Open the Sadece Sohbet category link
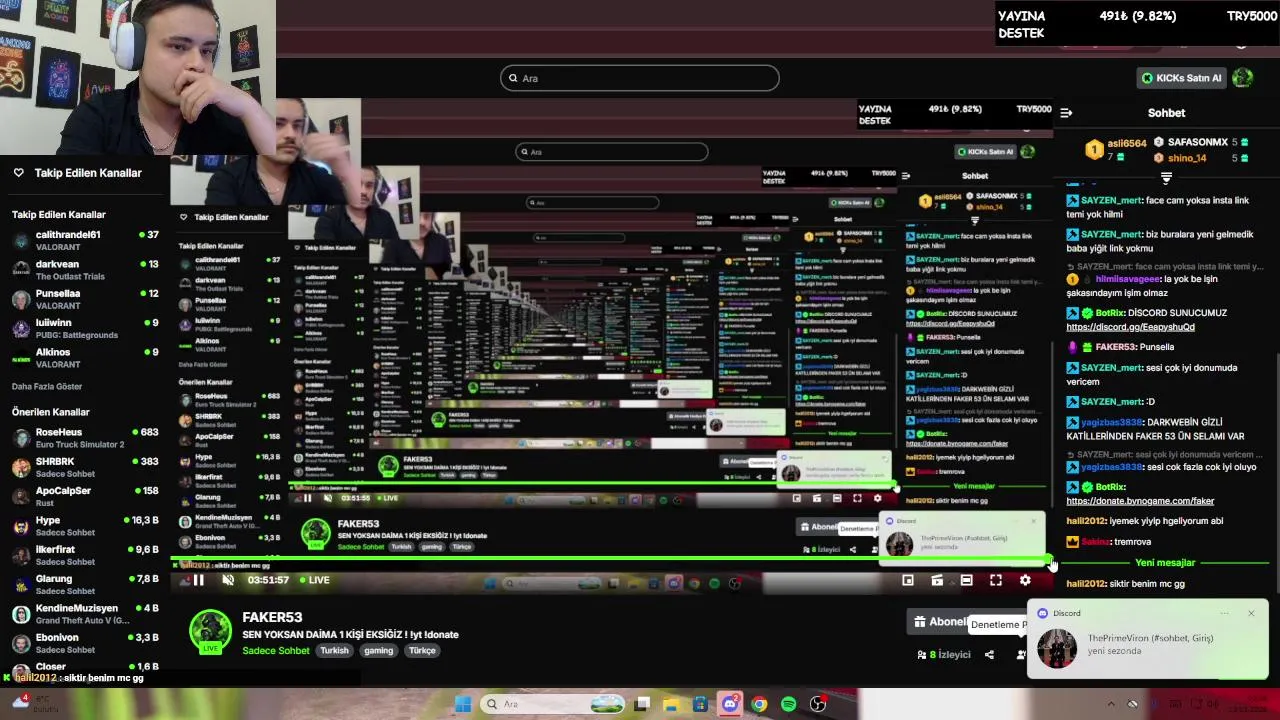The image size is (1280, 720). tap(276, 651)
